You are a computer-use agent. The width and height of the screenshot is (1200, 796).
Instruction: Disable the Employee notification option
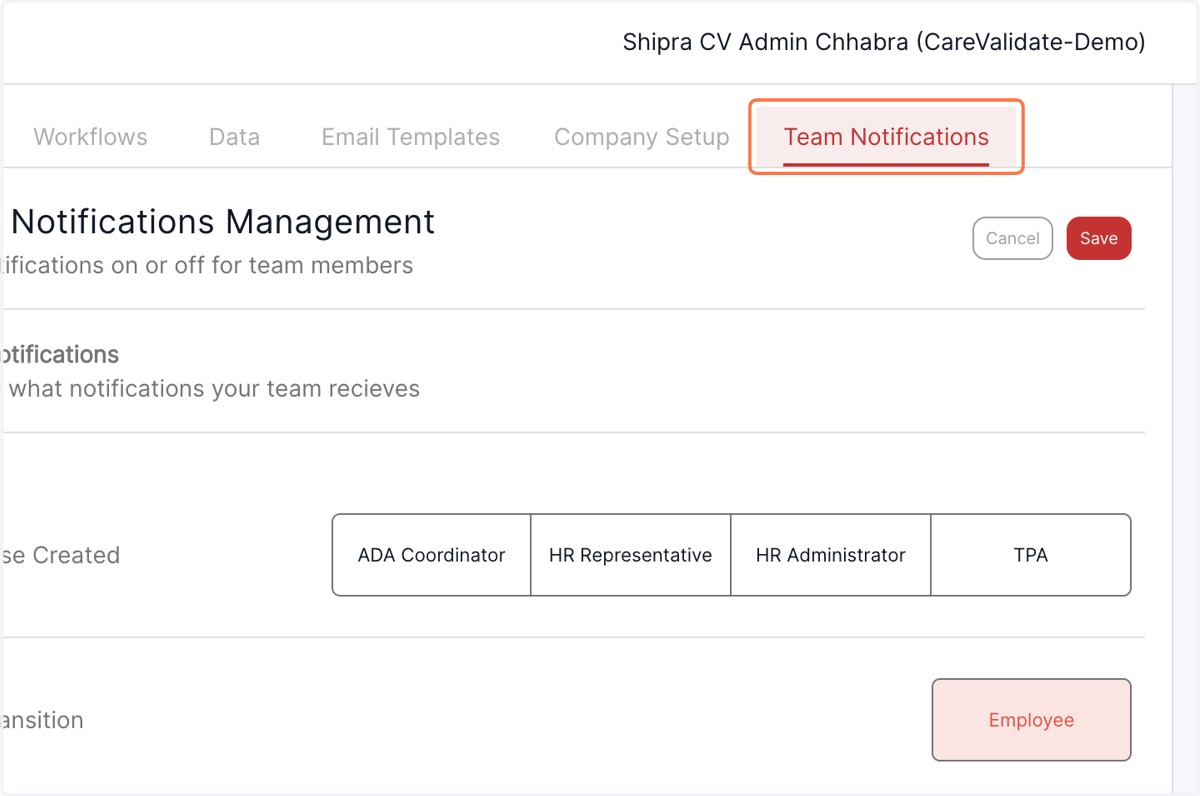click(1031, 720)
